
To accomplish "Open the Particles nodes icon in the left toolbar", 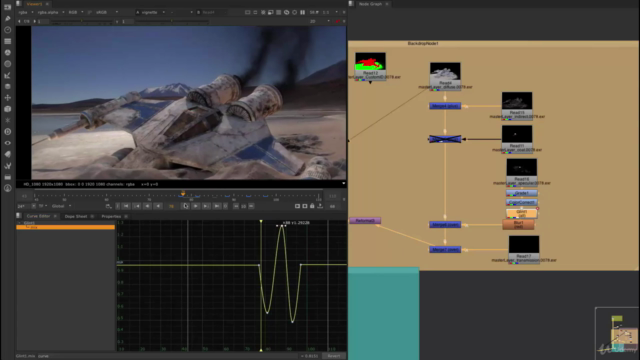I will tap(7, 120).
